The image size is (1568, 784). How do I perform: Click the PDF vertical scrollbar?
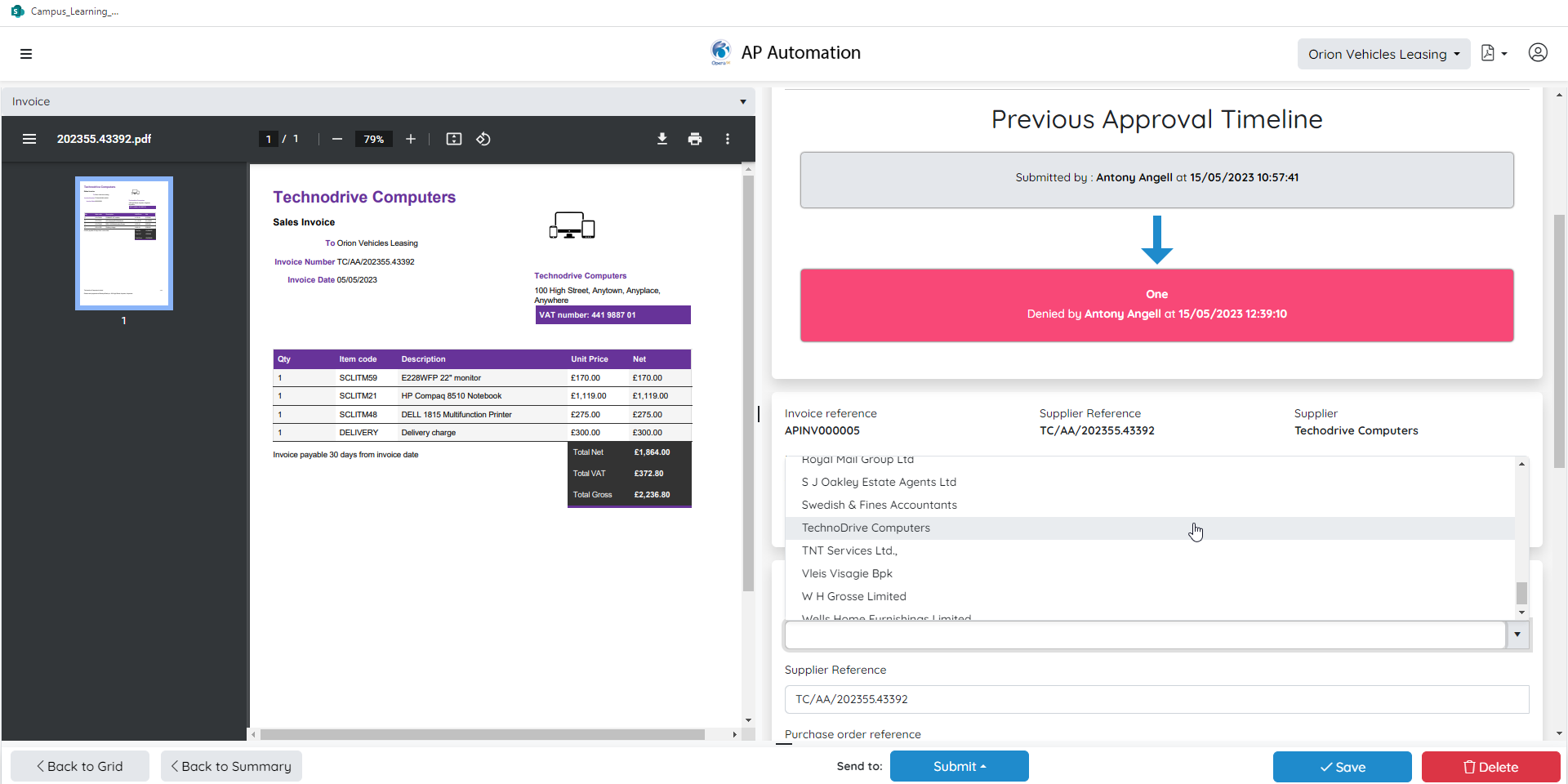[x=748, y=384]
